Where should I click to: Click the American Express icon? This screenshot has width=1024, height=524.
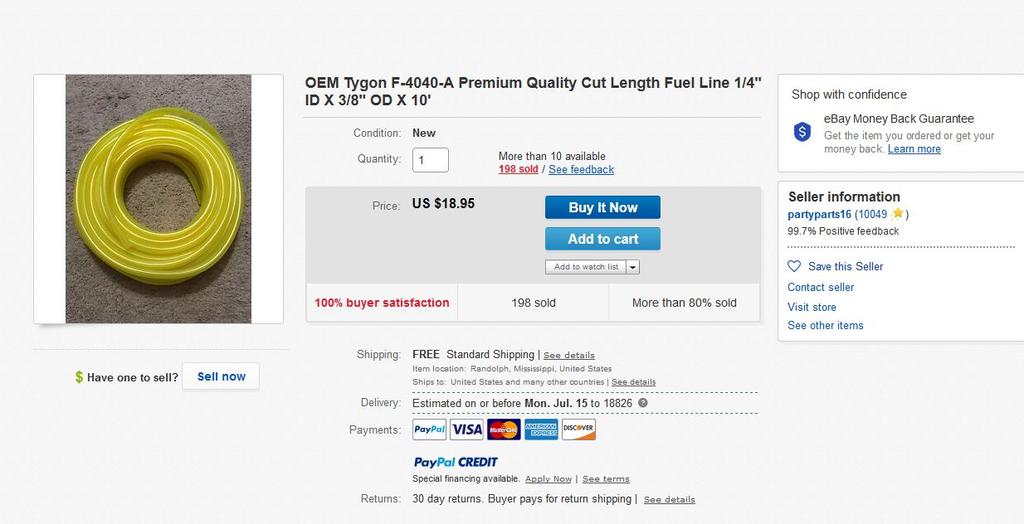click(x=541, y=429)
